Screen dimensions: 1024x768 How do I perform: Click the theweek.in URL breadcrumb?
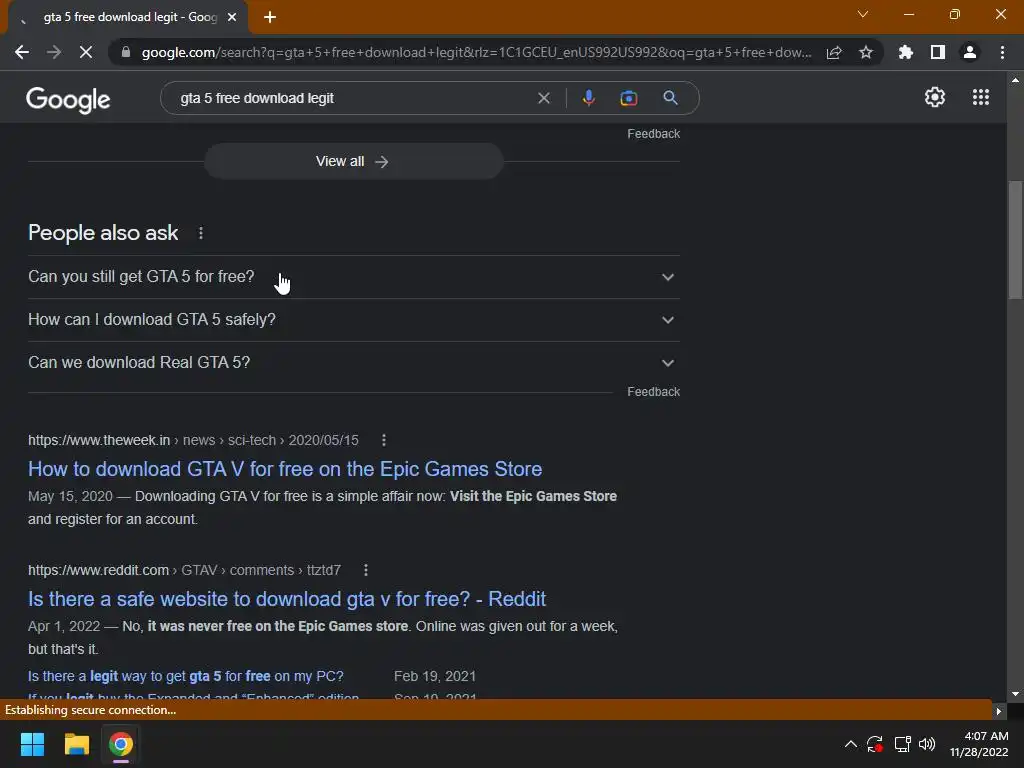pos(193,440)
